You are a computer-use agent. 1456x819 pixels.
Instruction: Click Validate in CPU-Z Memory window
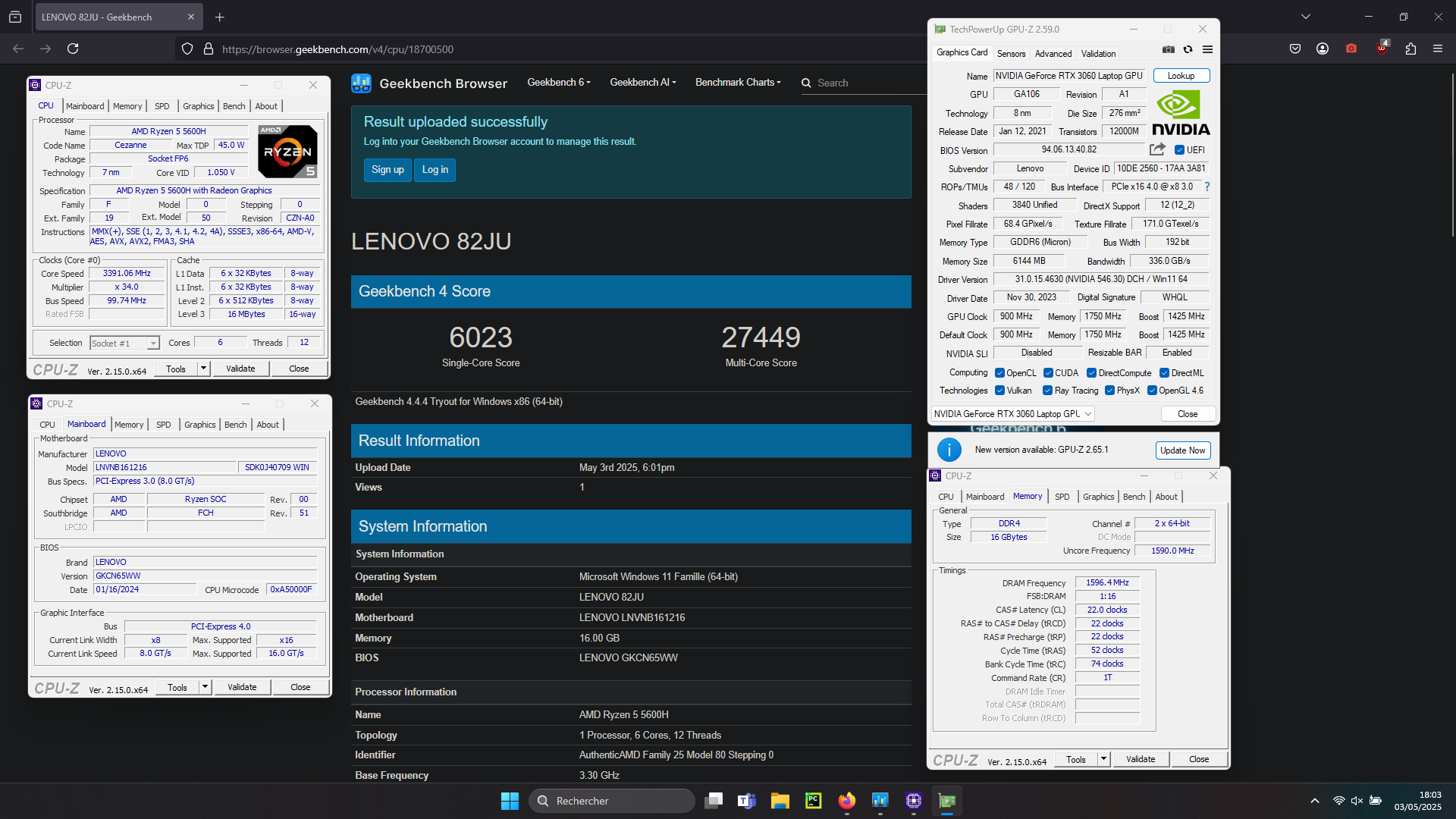(1141, 759)
